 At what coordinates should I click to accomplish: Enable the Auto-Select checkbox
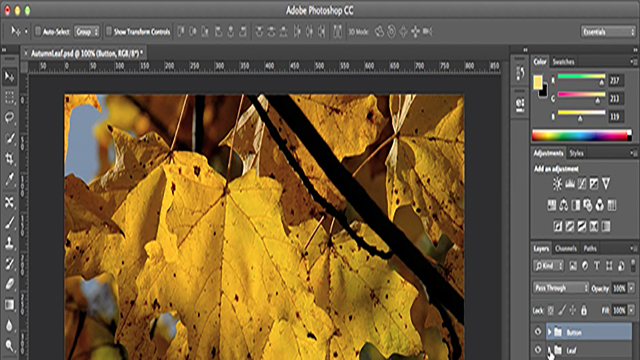[38, 31]
